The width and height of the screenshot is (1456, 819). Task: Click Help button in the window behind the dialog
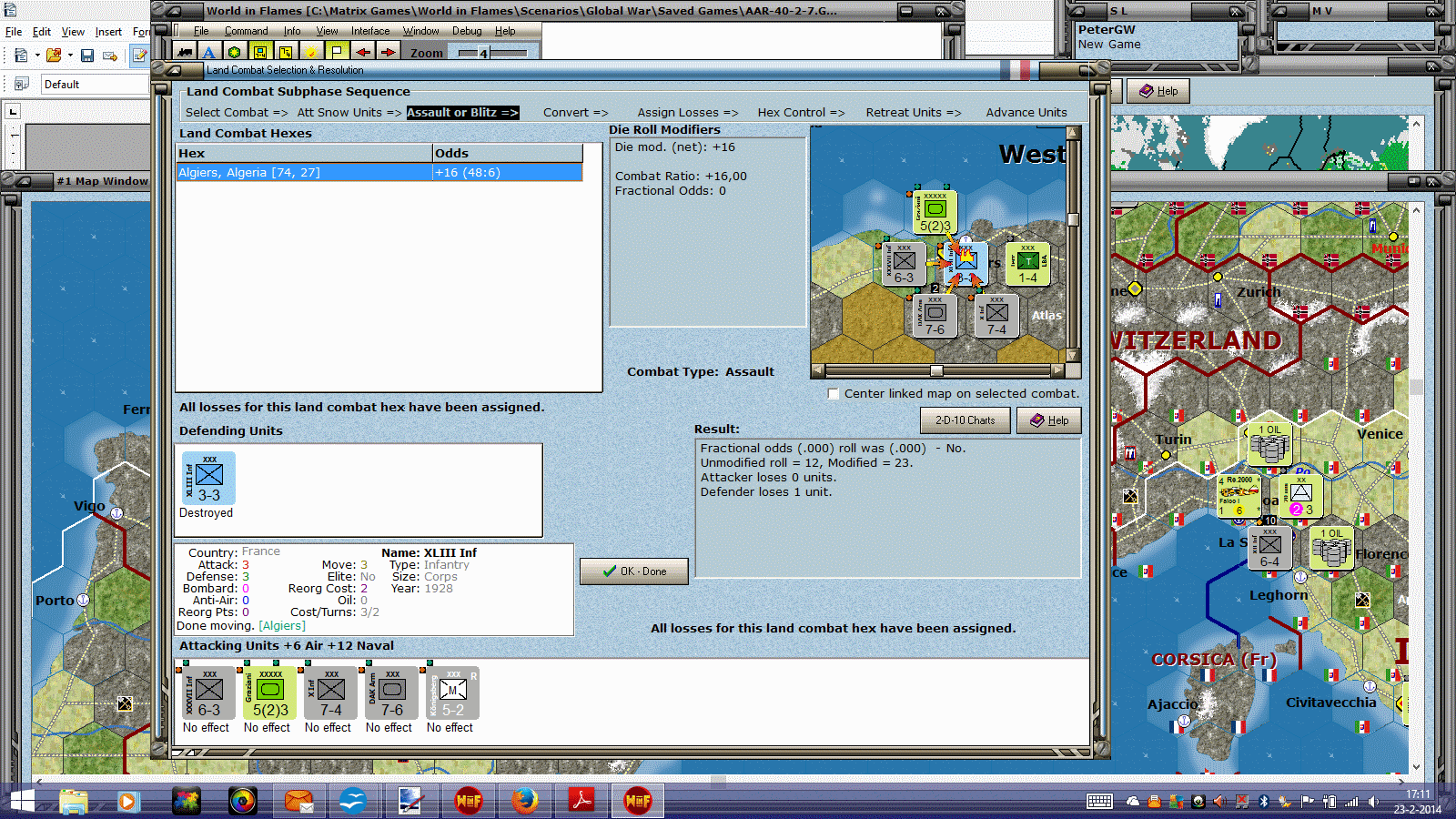(x=1158, y=91)
